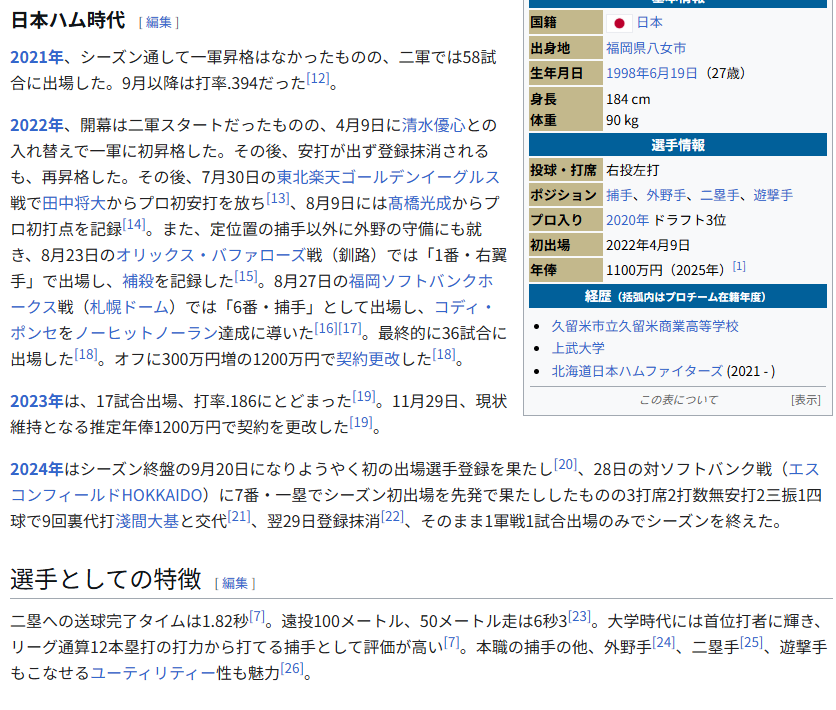Click the 右投左打 value in infobox
Image resolution: width=836 pixels, height=710 pixels.
tap(632, 171)
